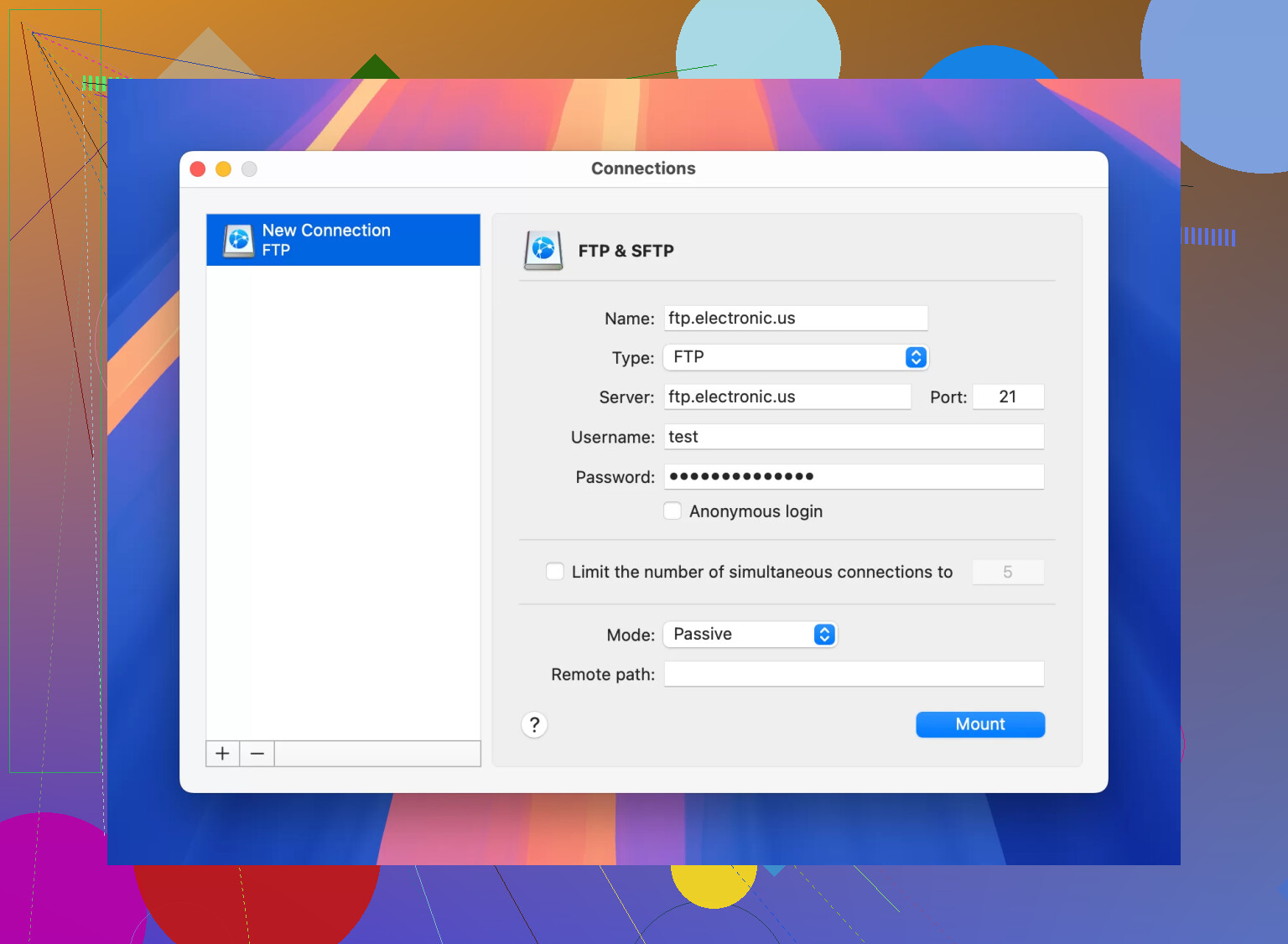Click the FTP drive icon beside New Connection
The width and height of the screenshot is (1288, 944).
click(x=239, y=241)
